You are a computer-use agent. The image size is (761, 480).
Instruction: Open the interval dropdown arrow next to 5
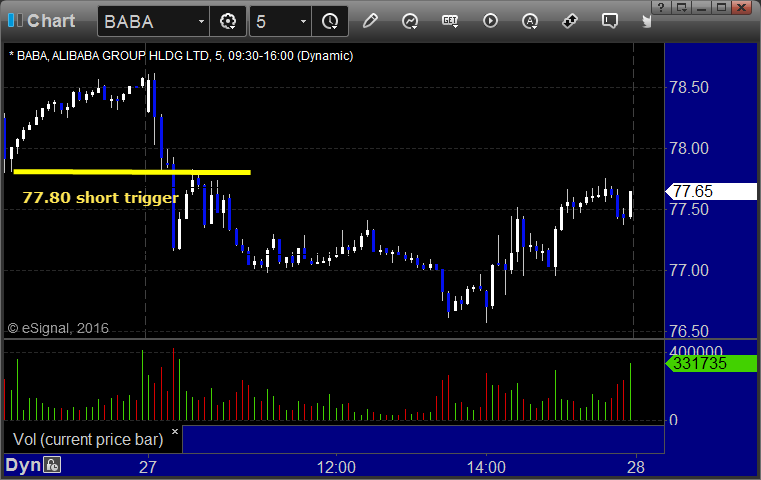pos(303,21)
